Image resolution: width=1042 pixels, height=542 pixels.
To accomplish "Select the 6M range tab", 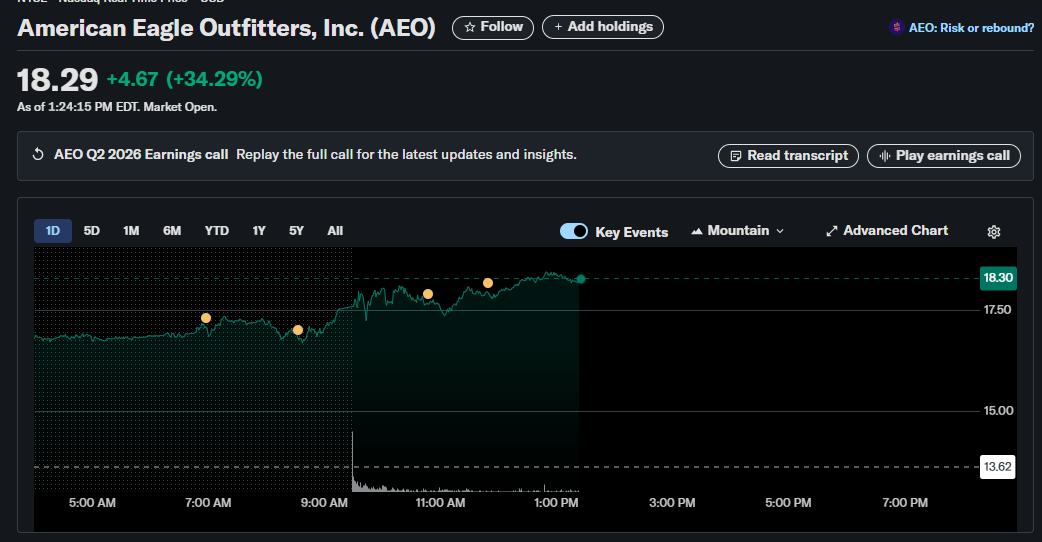I will click(172, 230).
